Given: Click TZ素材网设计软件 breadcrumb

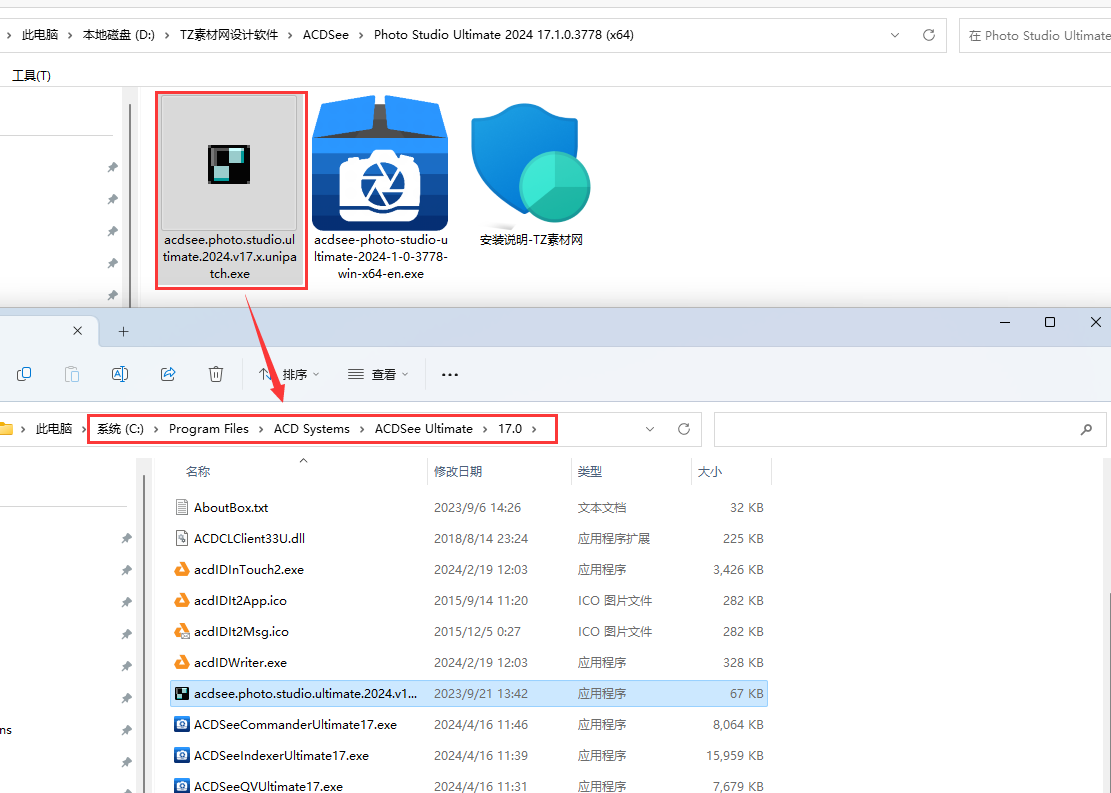Looking at the screenshot, I should click(229, 35).
